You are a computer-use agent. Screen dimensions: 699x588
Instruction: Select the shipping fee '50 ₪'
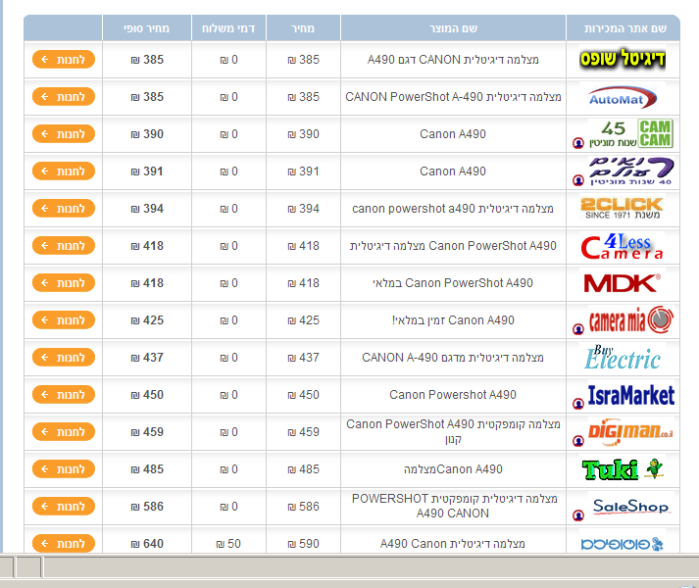click(x=228, y=544)
